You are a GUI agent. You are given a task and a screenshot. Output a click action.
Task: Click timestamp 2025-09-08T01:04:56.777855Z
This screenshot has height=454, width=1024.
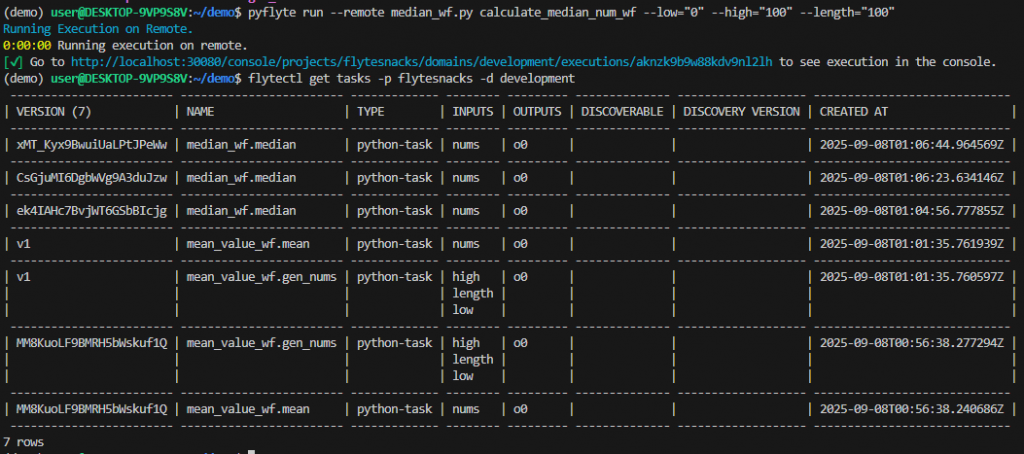[912, 211]
